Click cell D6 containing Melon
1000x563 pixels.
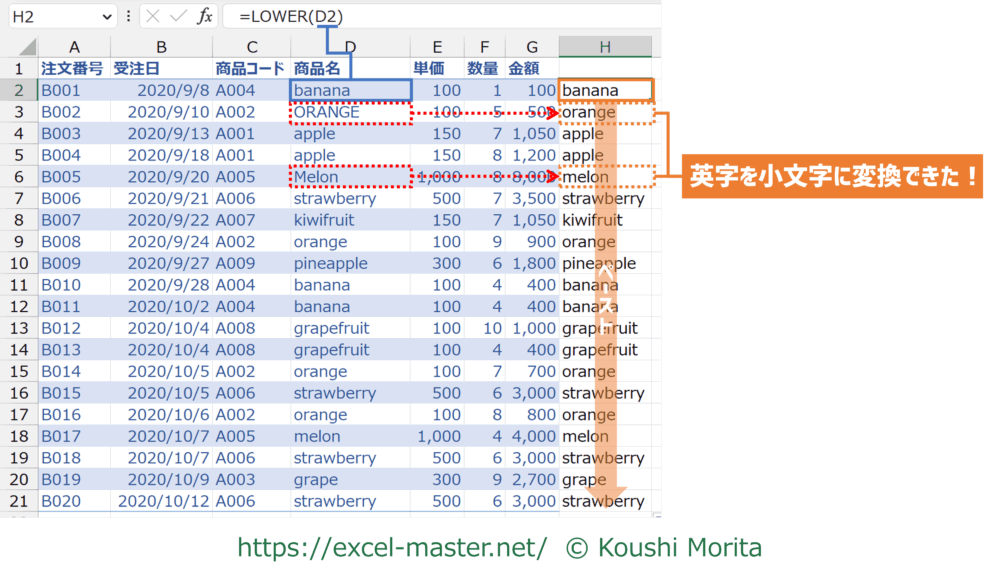350,177
